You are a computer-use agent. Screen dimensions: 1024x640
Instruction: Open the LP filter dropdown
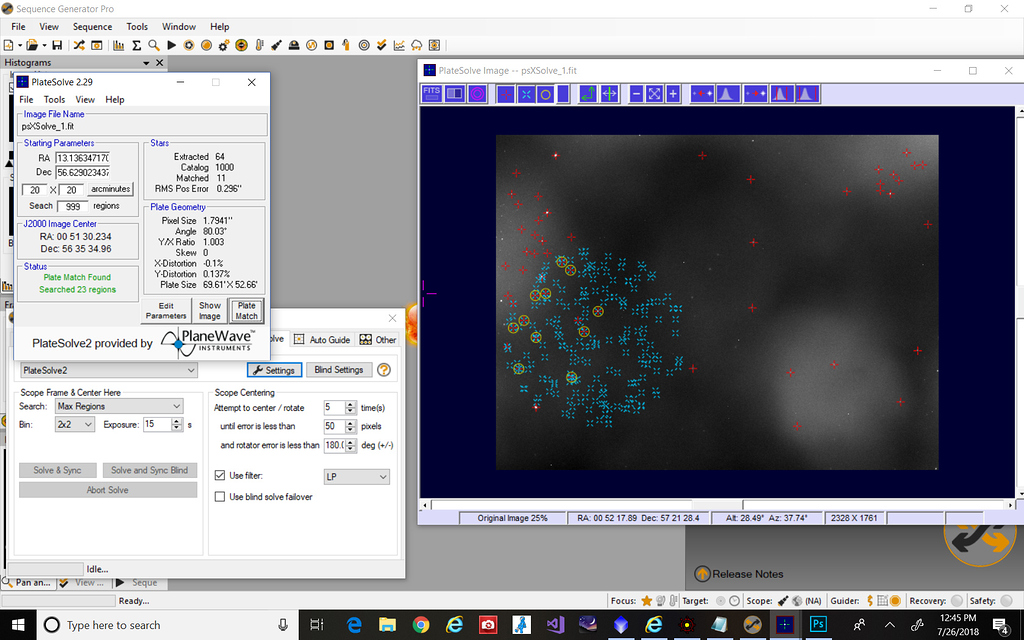coord(356,476)
